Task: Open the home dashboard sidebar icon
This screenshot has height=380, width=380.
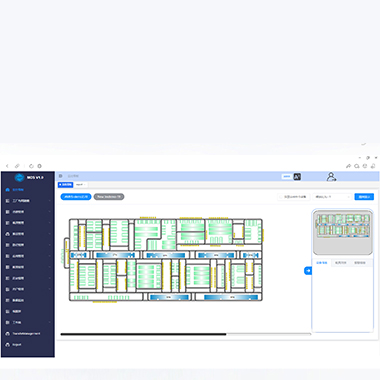Action: click(x=7, y=189)
